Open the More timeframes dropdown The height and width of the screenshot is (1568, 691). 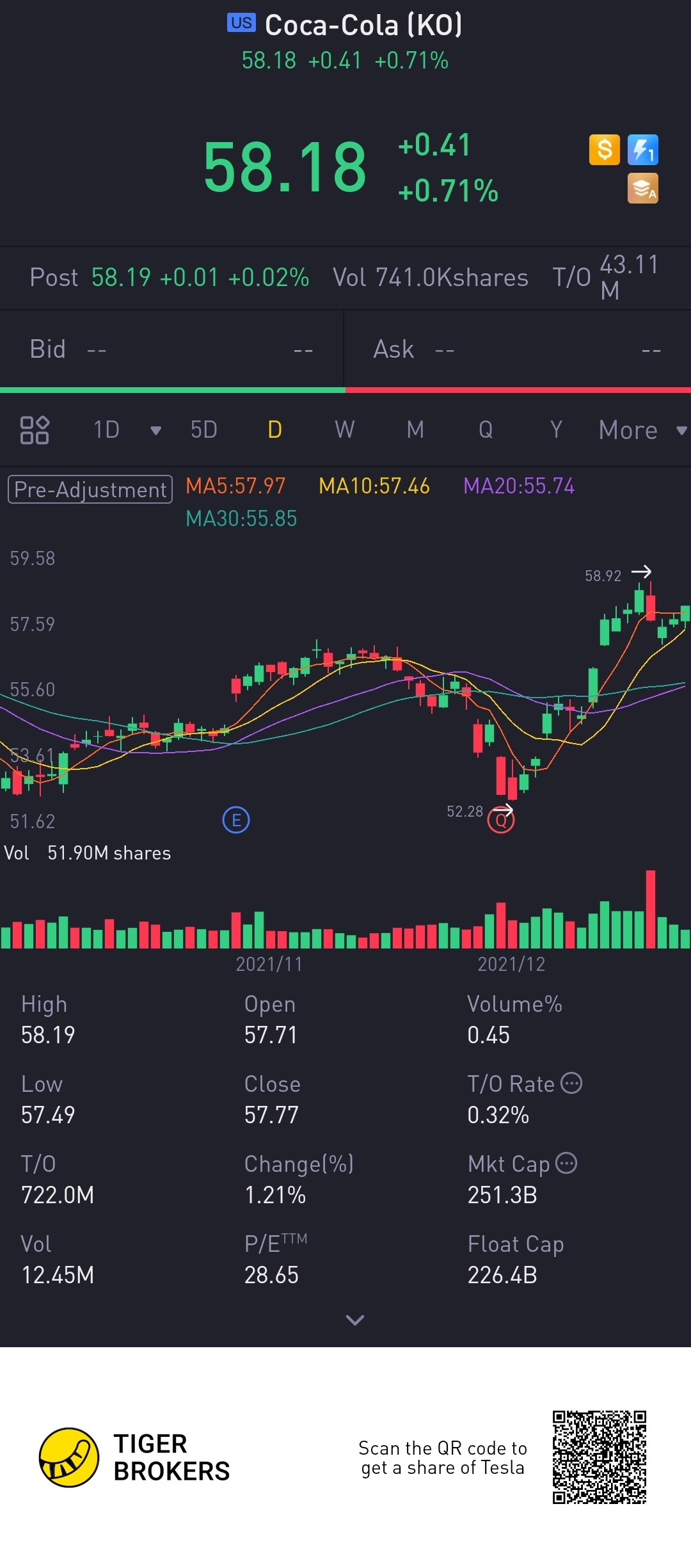643,430
